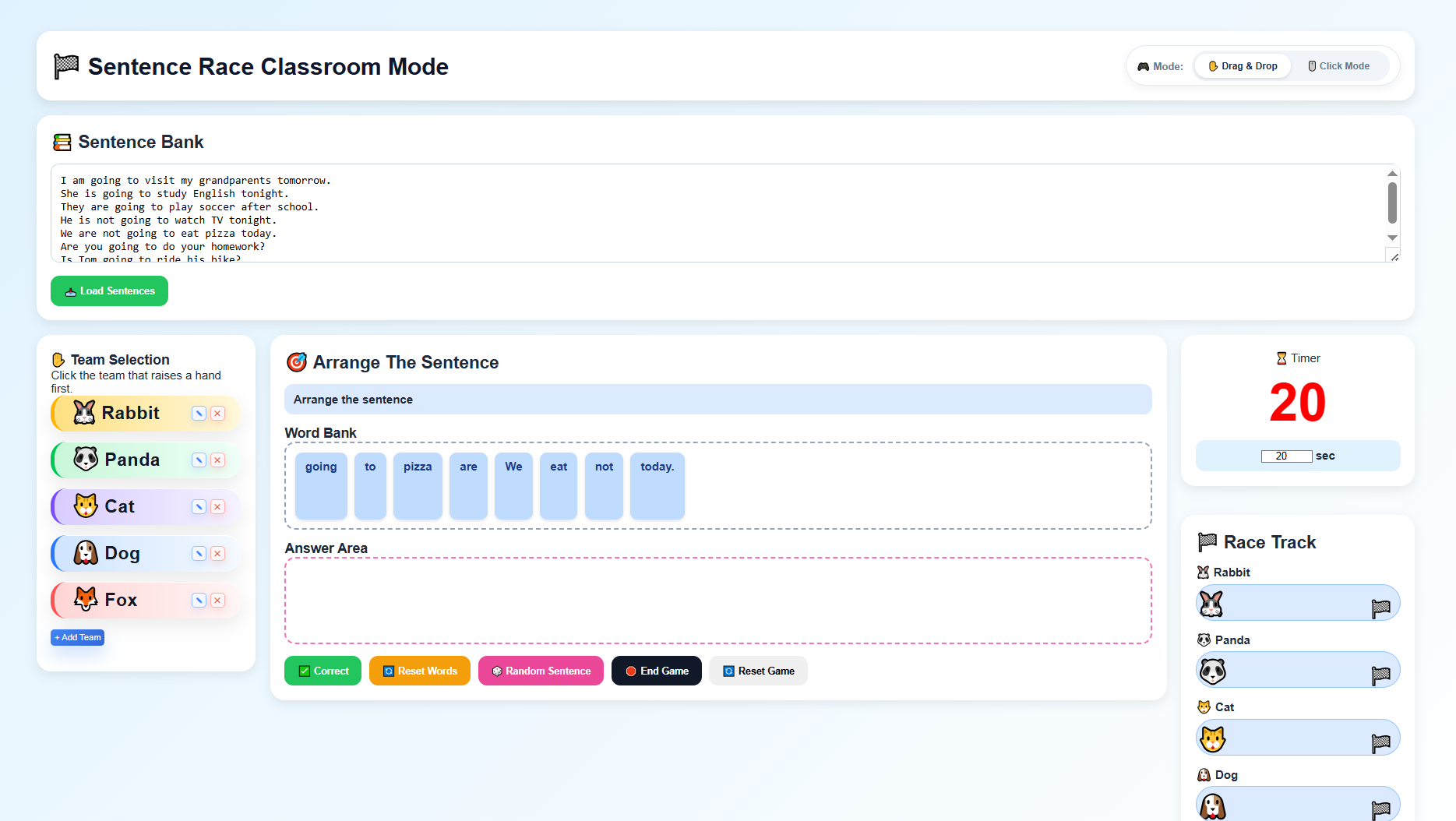The width and height of the screenshot is (1456, 821).
Task: Mark the answer as Correct
Action: coord(323,671)
